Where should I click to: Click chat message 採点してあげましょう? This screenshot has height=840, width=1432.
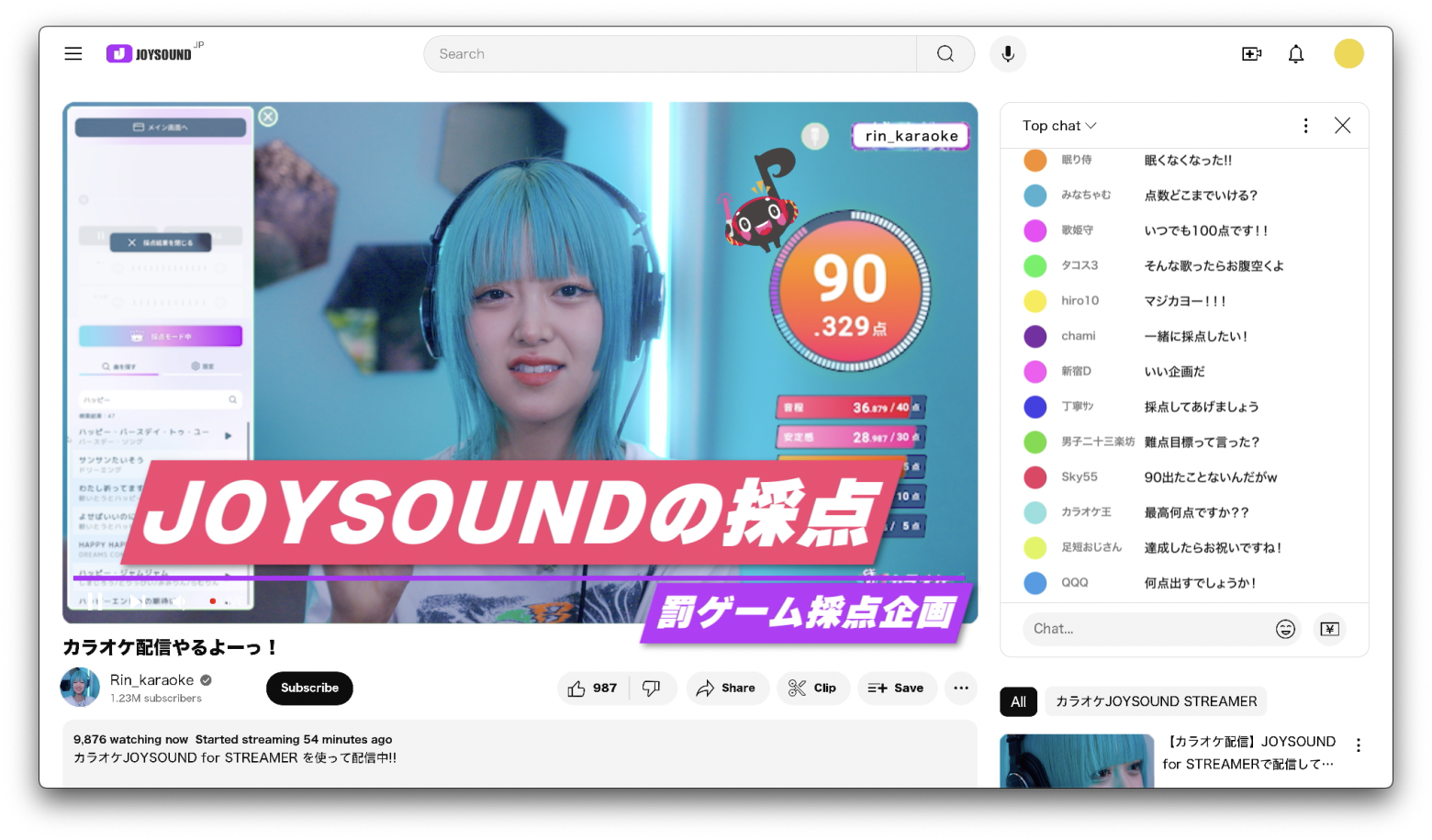tap(1201, 407)
